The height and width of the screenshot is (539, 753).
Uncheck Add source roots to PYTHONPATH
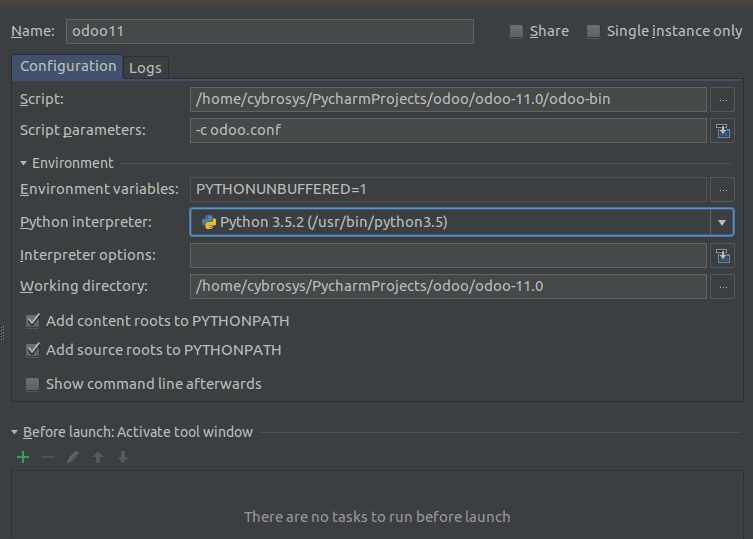pyautogui.click(x=33, y=350)
